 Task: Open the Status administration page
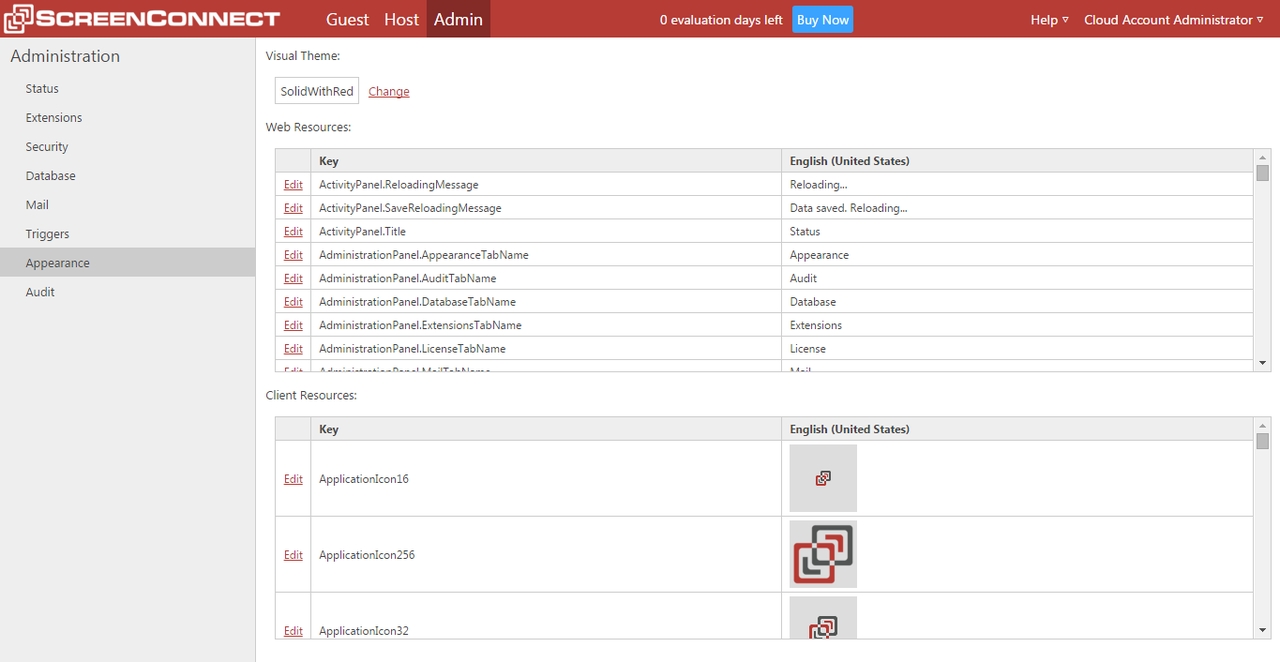tap(41, 88)
